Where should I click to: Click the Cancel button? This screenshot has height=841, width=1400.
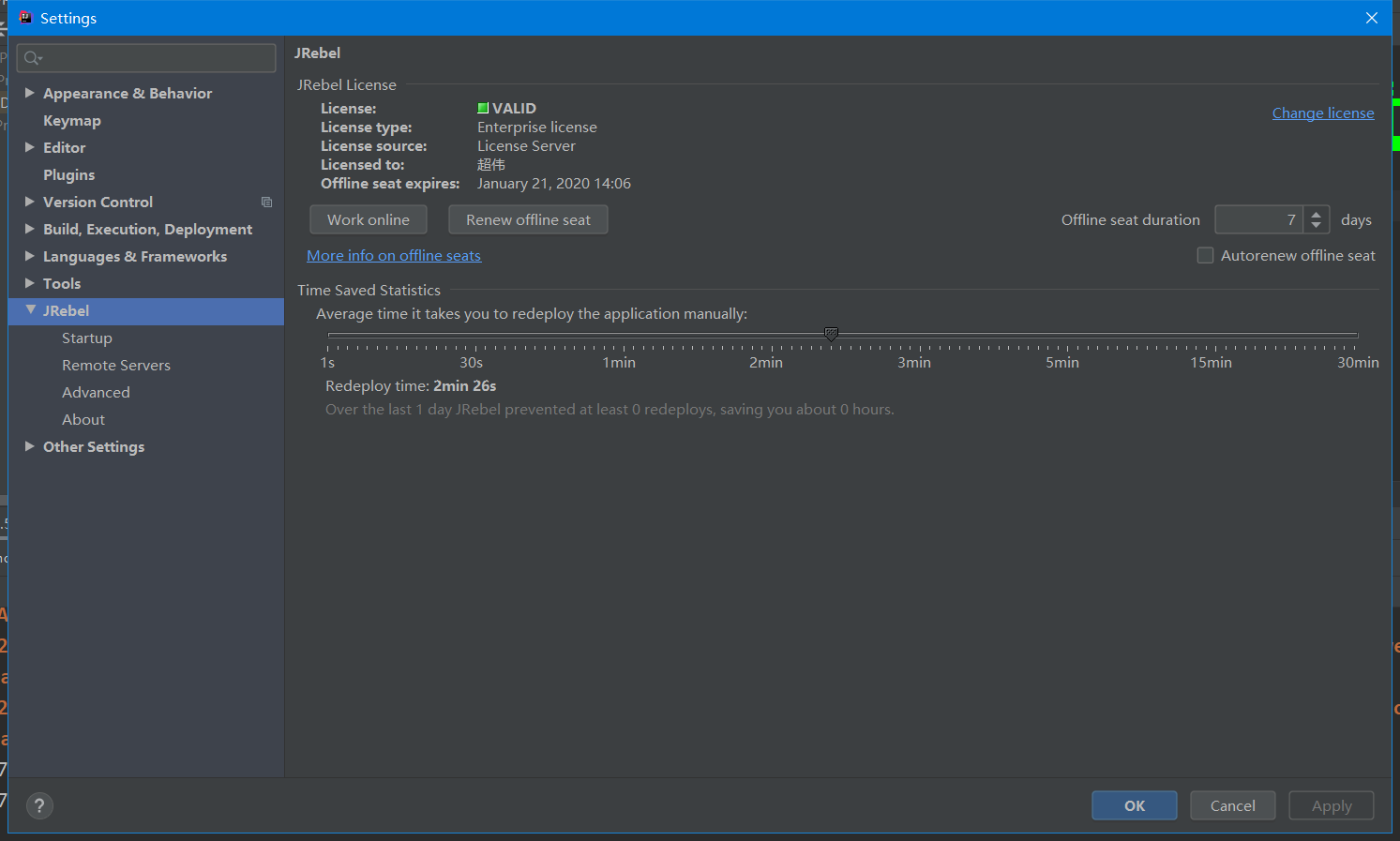coord(1232,805)
